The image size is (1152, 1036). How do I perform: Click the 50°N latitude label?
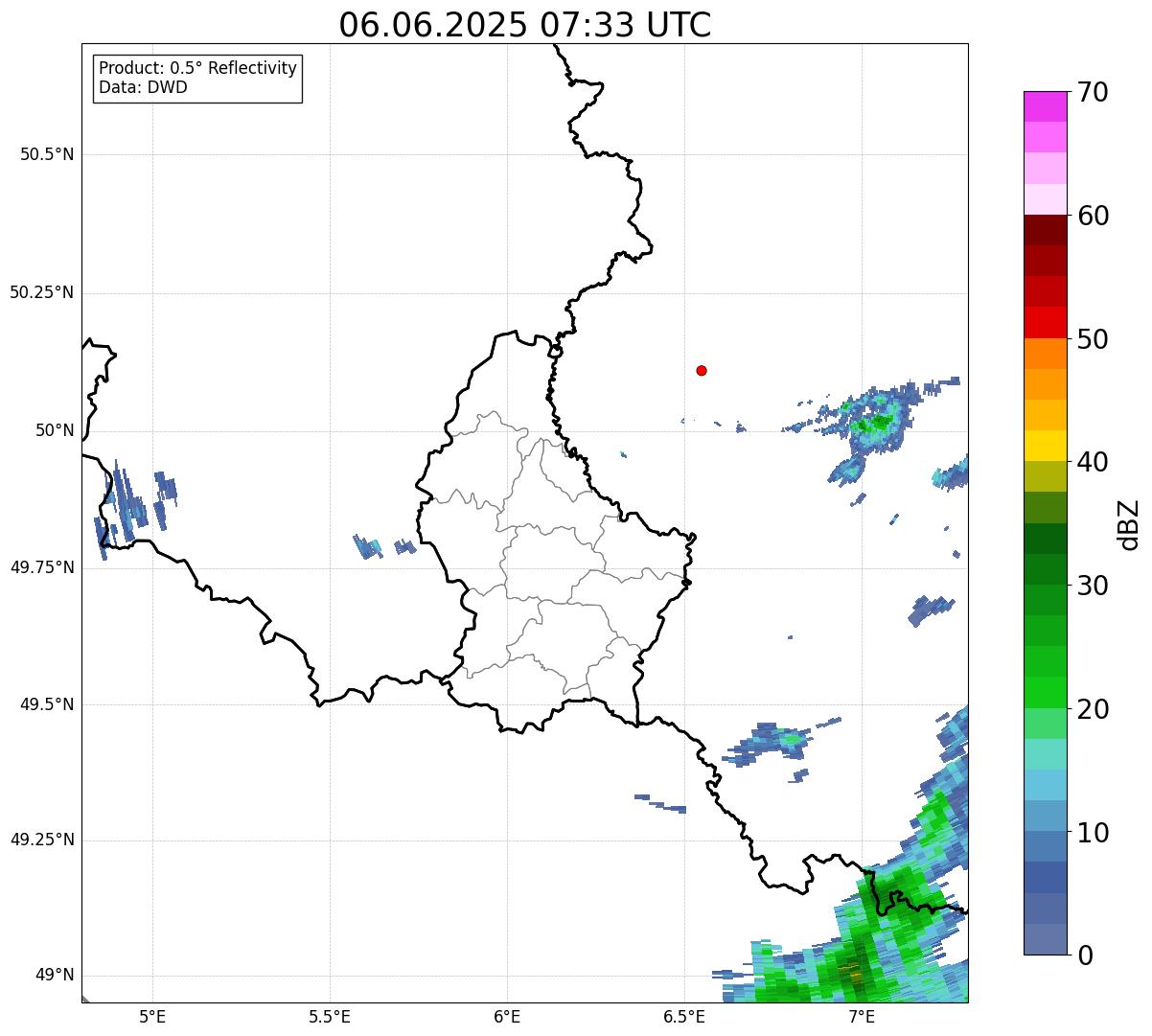(x=55, y=430)
